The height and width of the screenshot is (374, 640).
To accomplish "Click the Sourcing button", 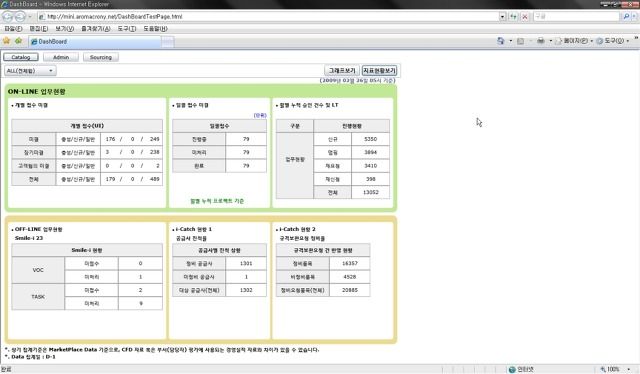I will pos(101,57).
